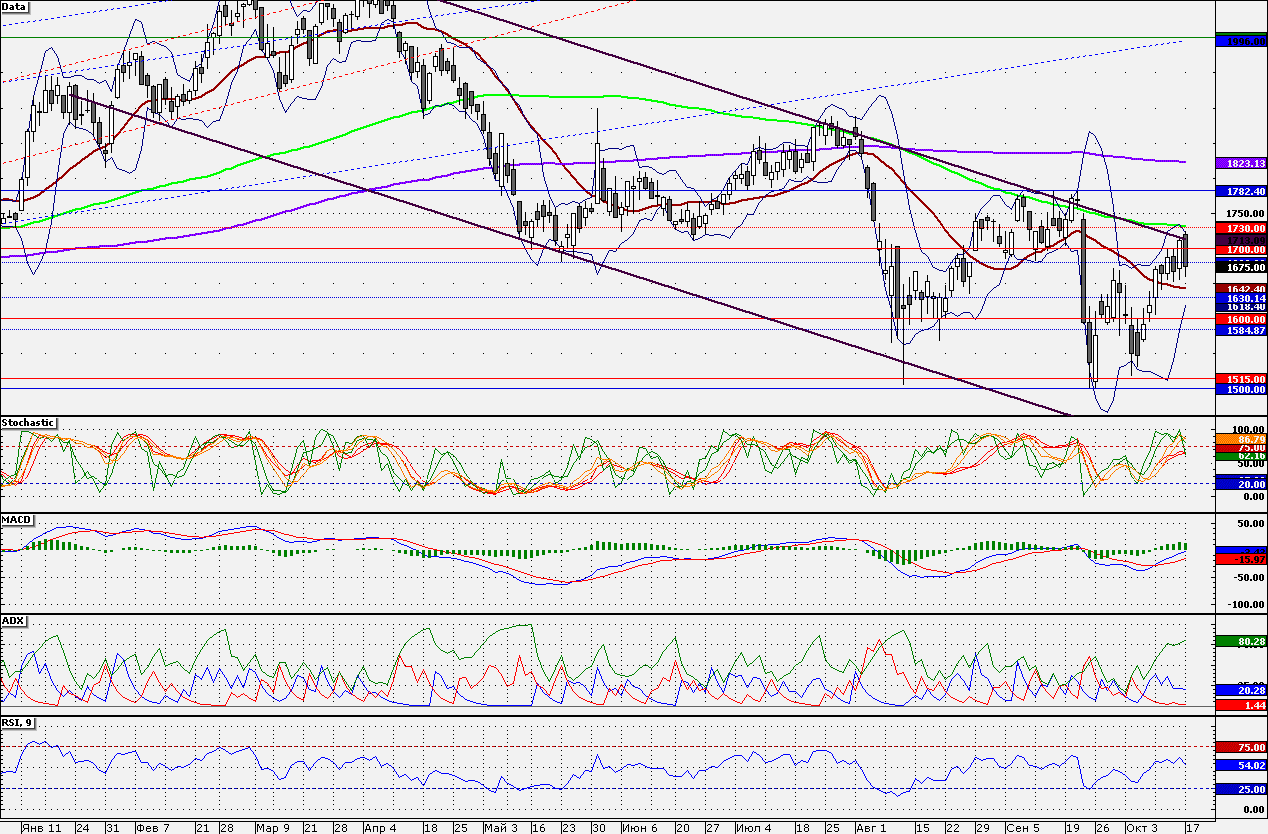Click the RSI, 9 panel label
The image size is (1268, 834).
pos(18,721)
